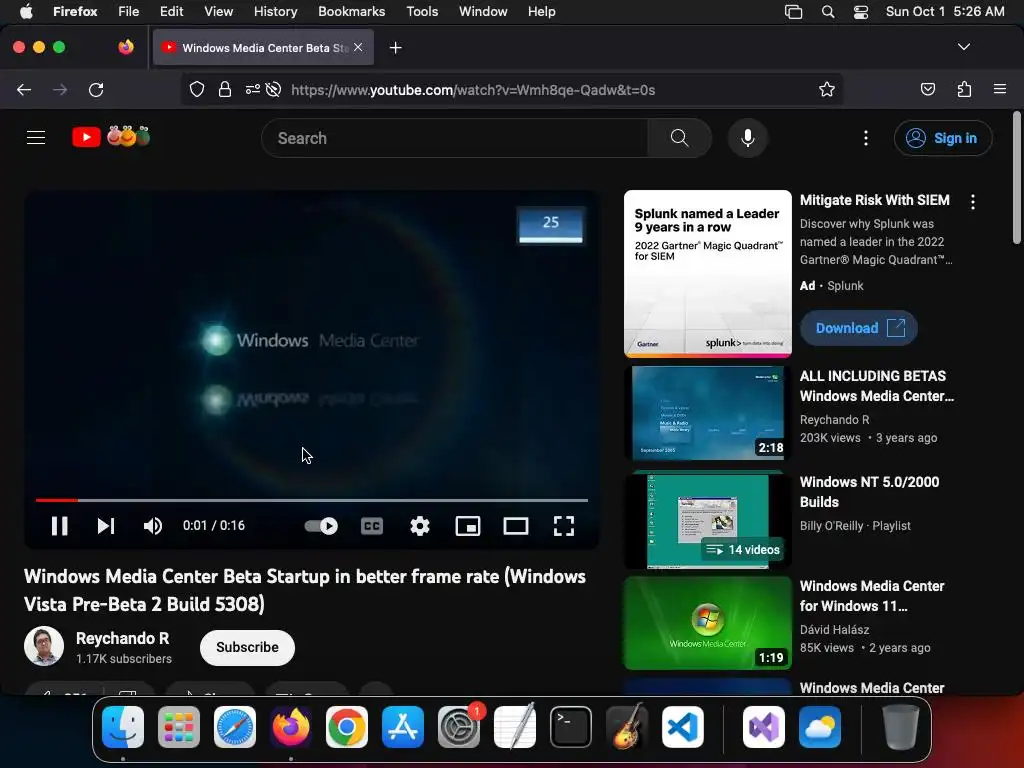Open macOS Control Center
Image resolution: width=1024 pixels, height=768 pixels.
click(x=861, y=12)
